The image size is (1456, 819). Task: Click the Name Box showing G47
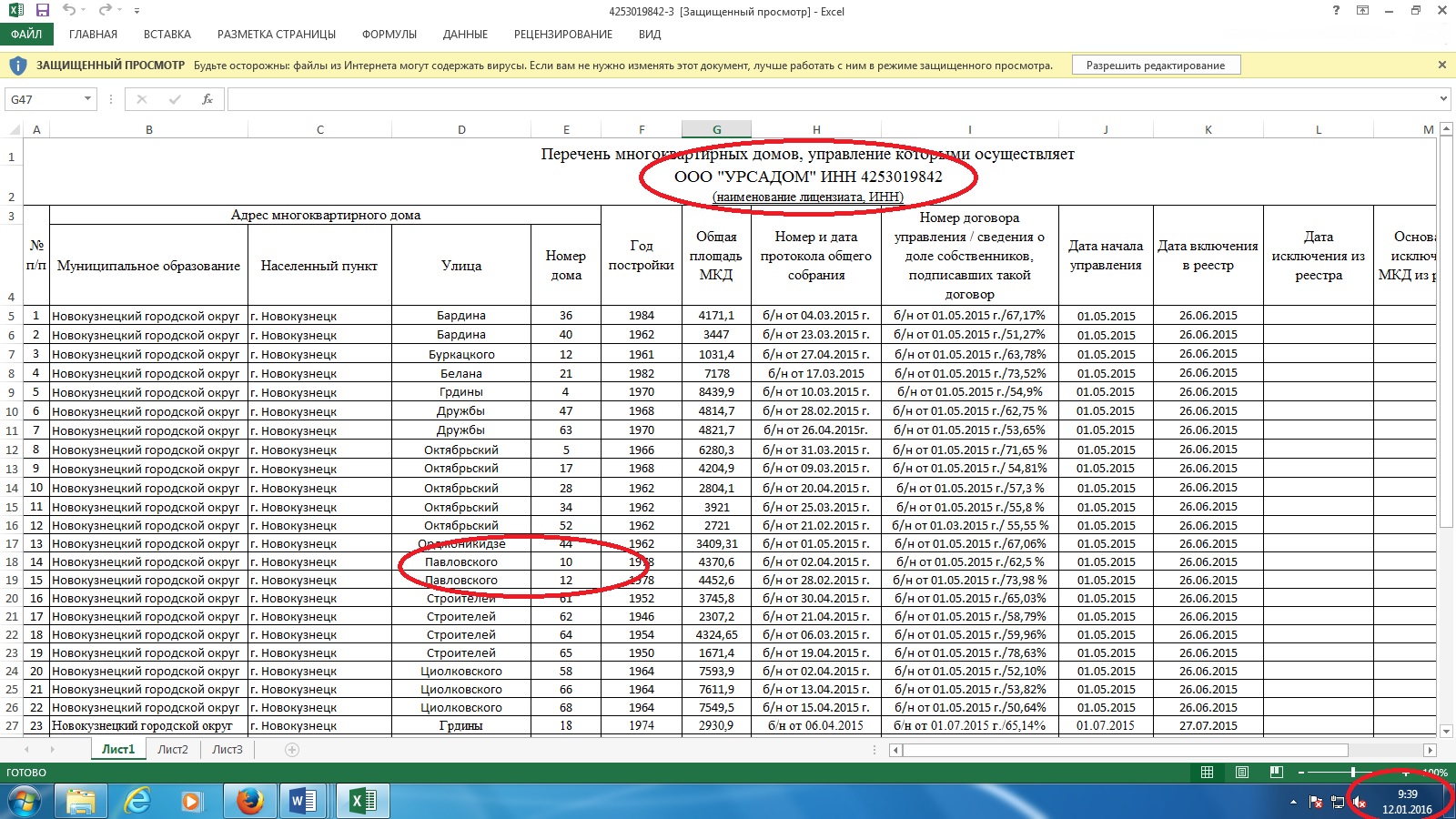click(44, 99)
